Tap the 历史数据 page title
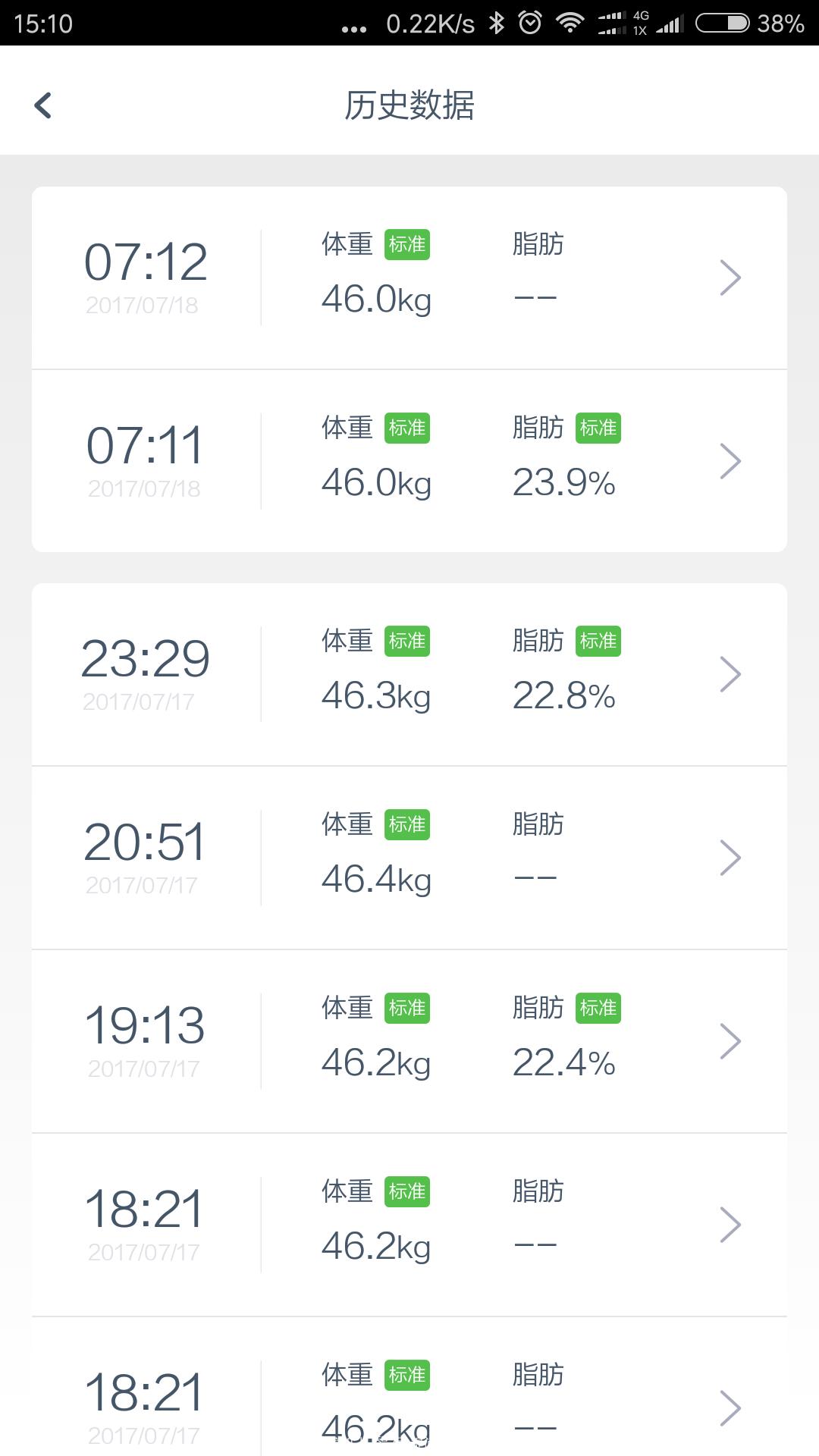Image resolution: width=819 pixels, height=1456 pixels. (409, 105)
